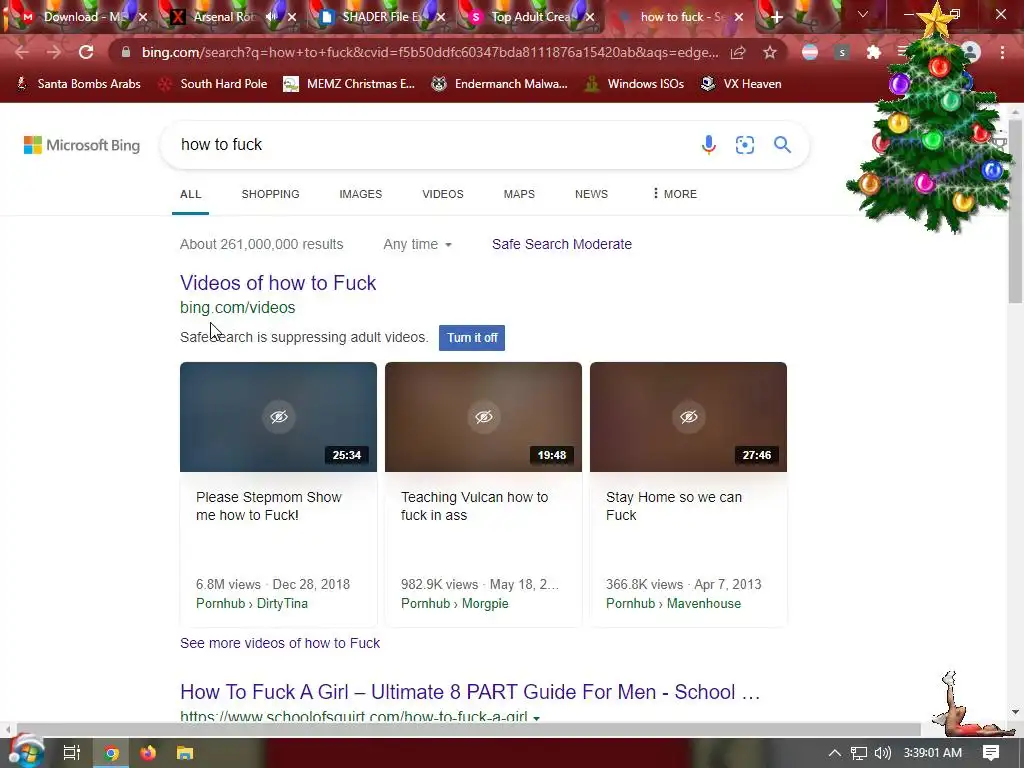Viewport: 1024px width, 768px height.
Task: Switch to the IMAGES tab
Action: [360, 194]
